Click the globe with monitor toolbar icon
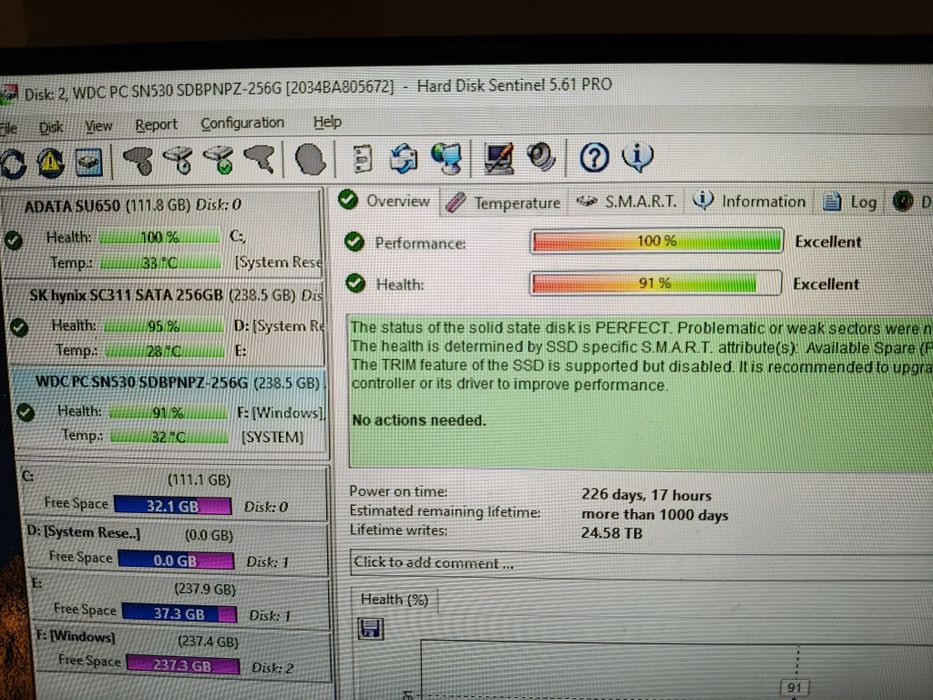The image size is (933, 700). pos(447,159)
